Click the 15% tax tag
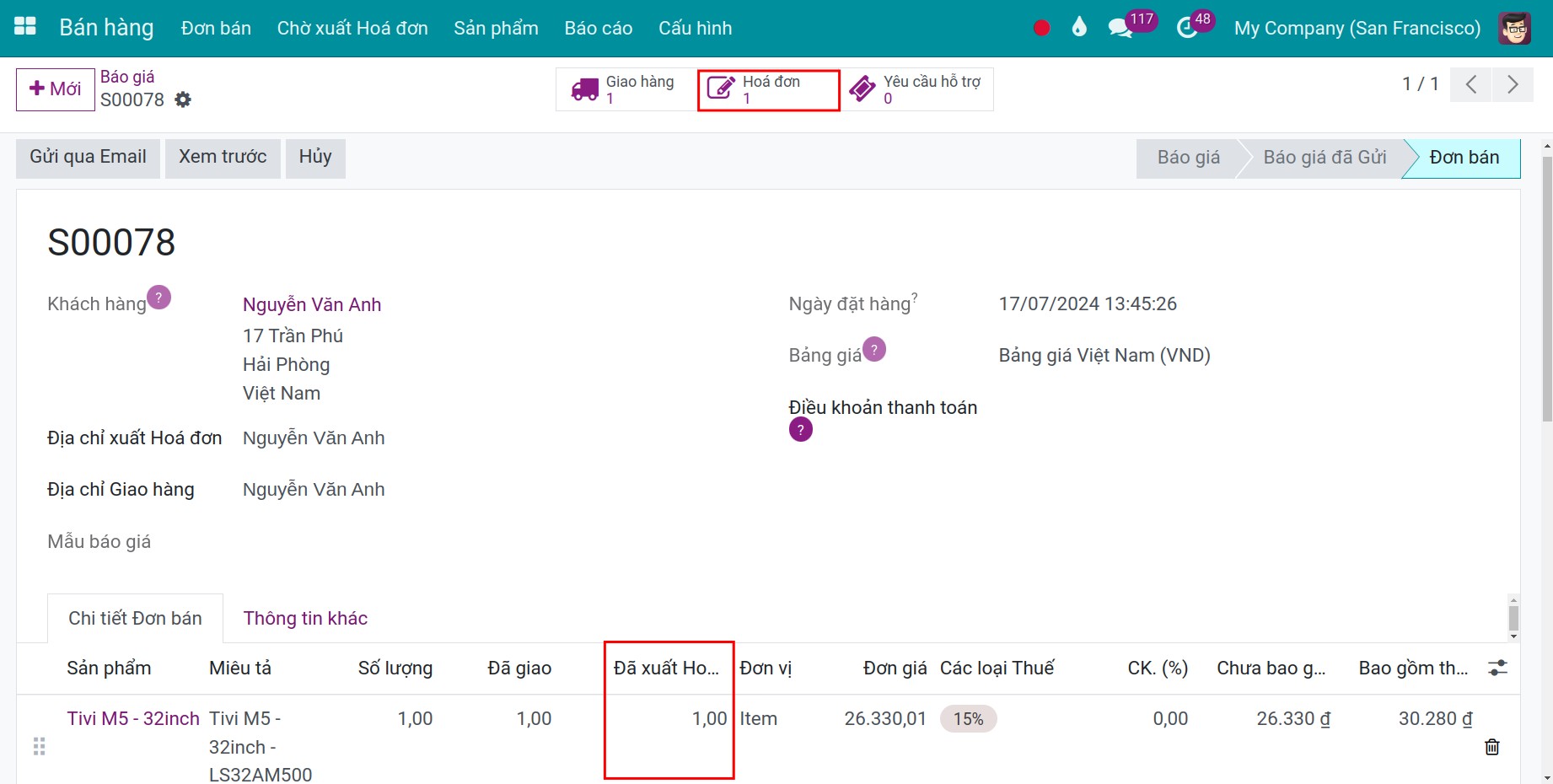1553x784 pixels. point(968,719)
